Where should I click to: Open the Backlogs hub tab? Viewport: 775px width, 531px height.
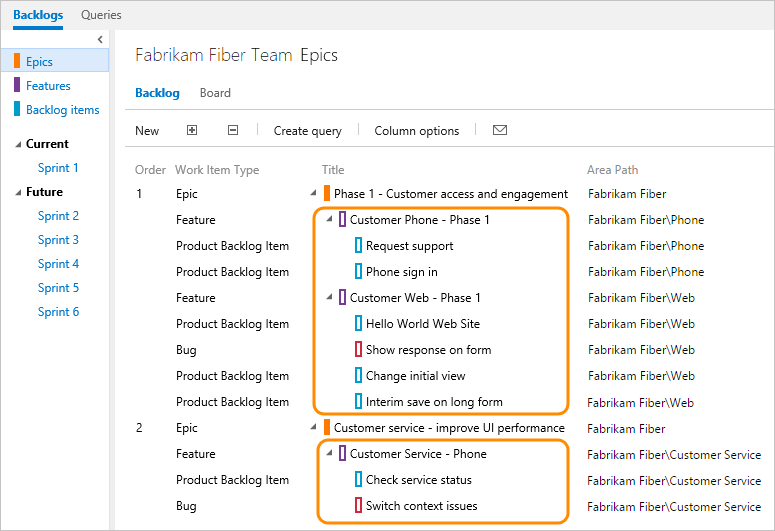38,15
